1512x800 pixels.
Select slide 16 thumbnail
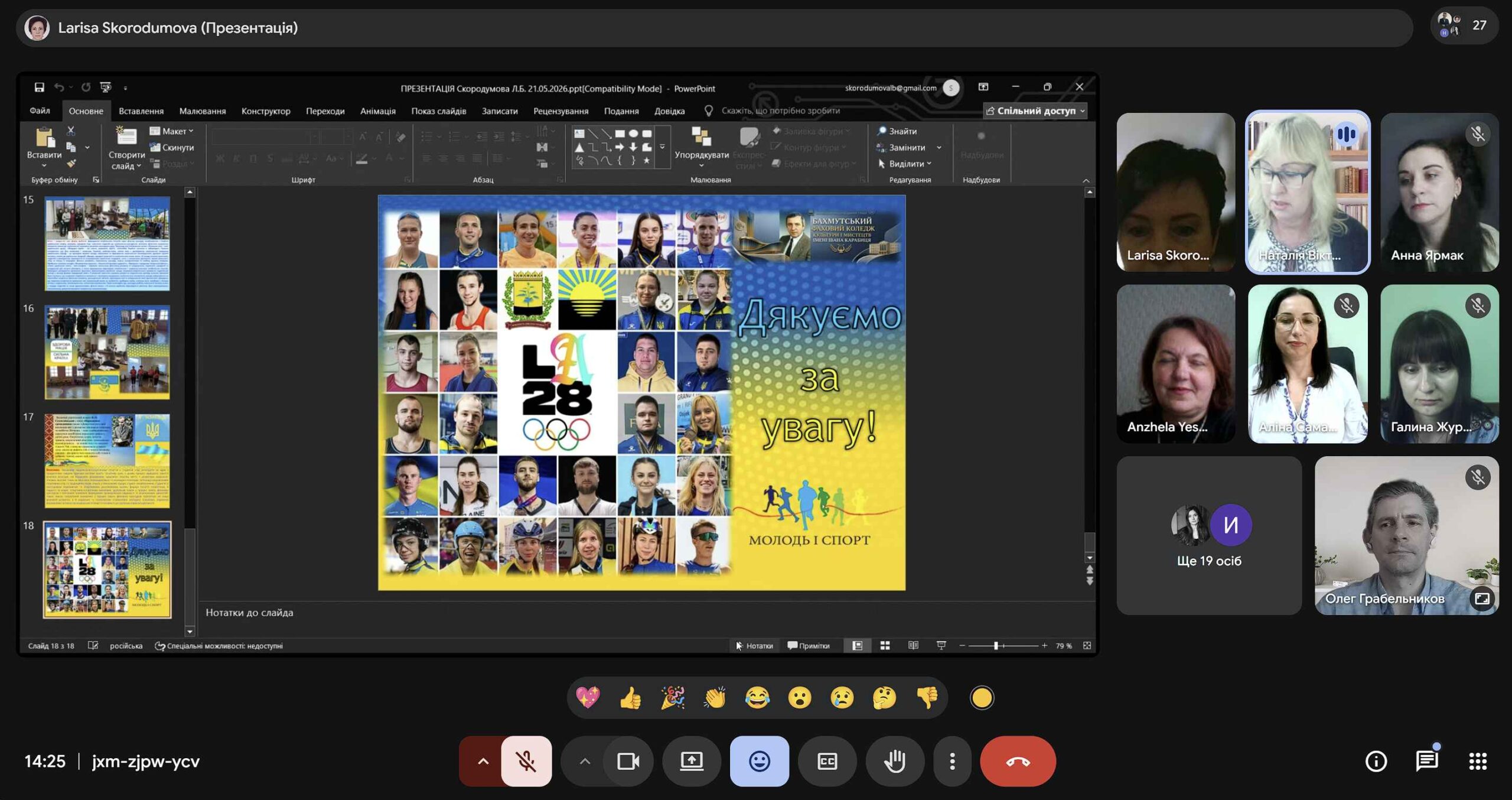(107, 352)
